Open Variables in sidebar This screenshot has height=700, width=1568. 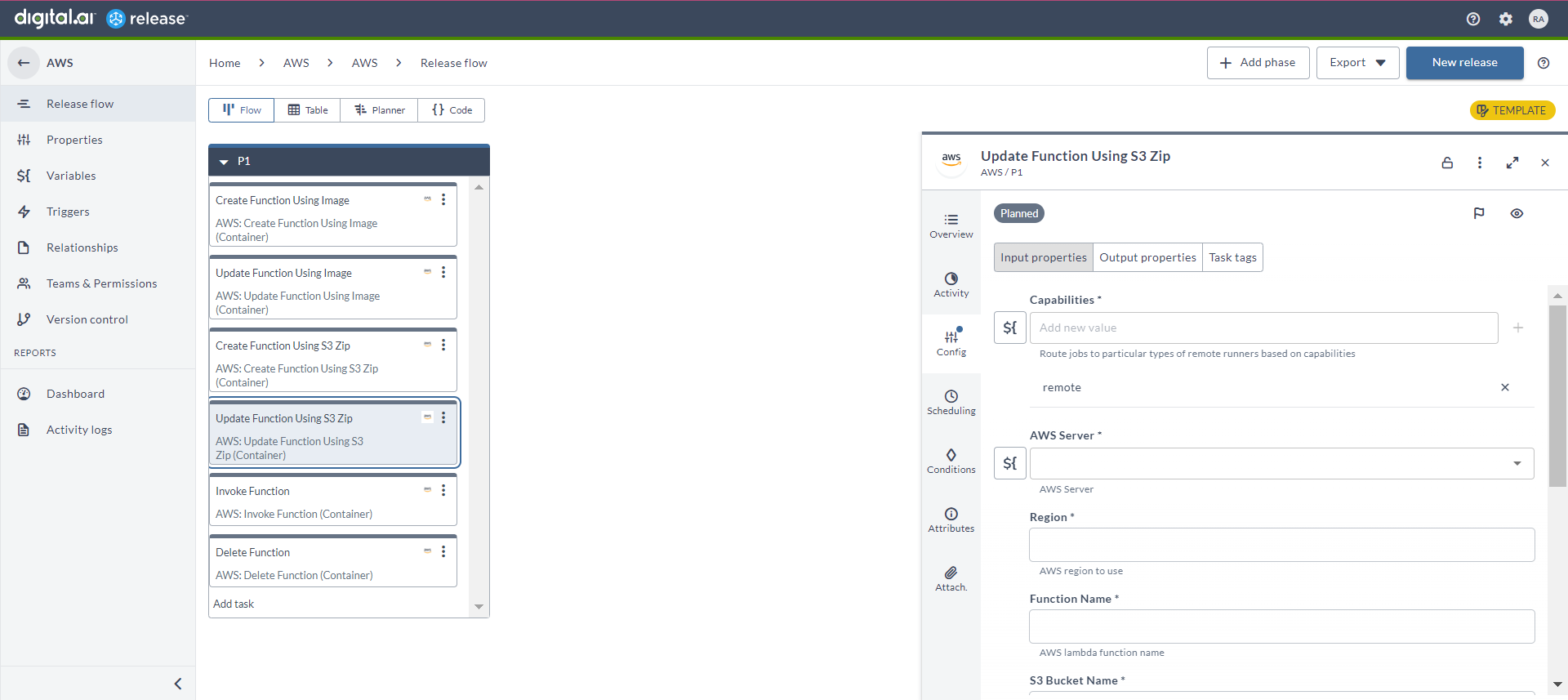[x=98, y=176]
